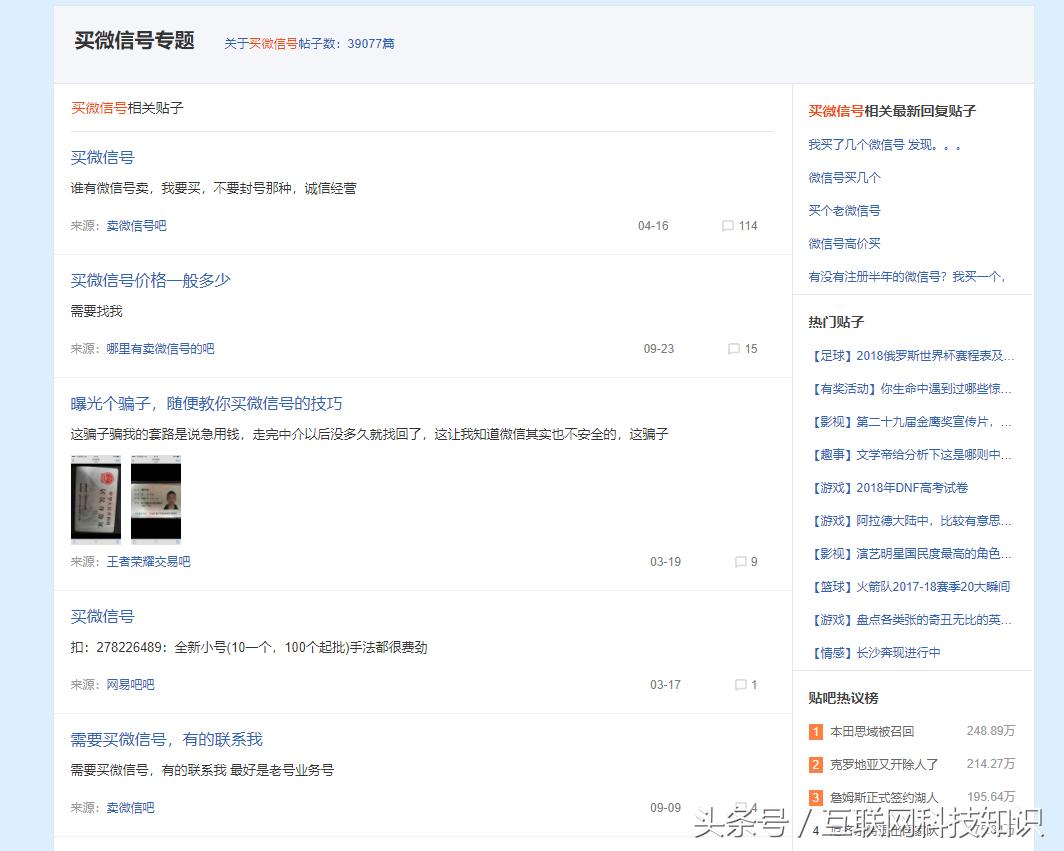Open the post 曝光个骗子，随便教你买微信号的技巧
Image resolution: width=1064 pixels, height=851 pixels.
click(210, 403)
